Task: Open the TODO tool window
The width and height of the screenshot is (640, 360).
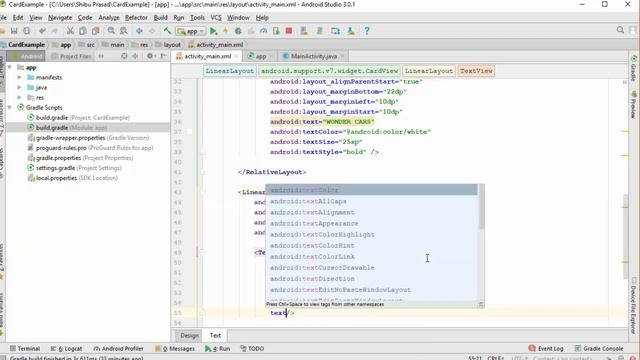Action: (252, 349)
